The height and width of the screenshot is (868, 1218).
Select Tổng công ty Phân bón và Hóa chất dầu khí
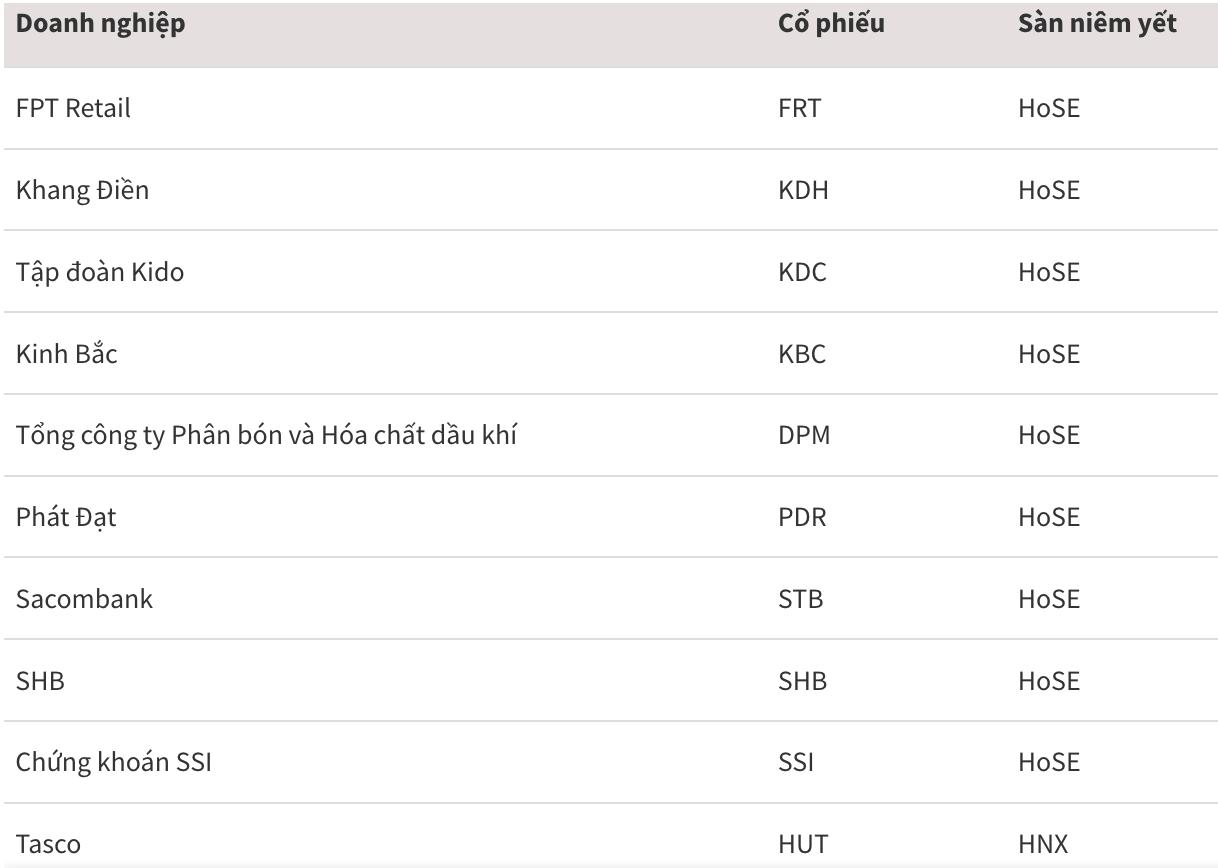(265, 436)
